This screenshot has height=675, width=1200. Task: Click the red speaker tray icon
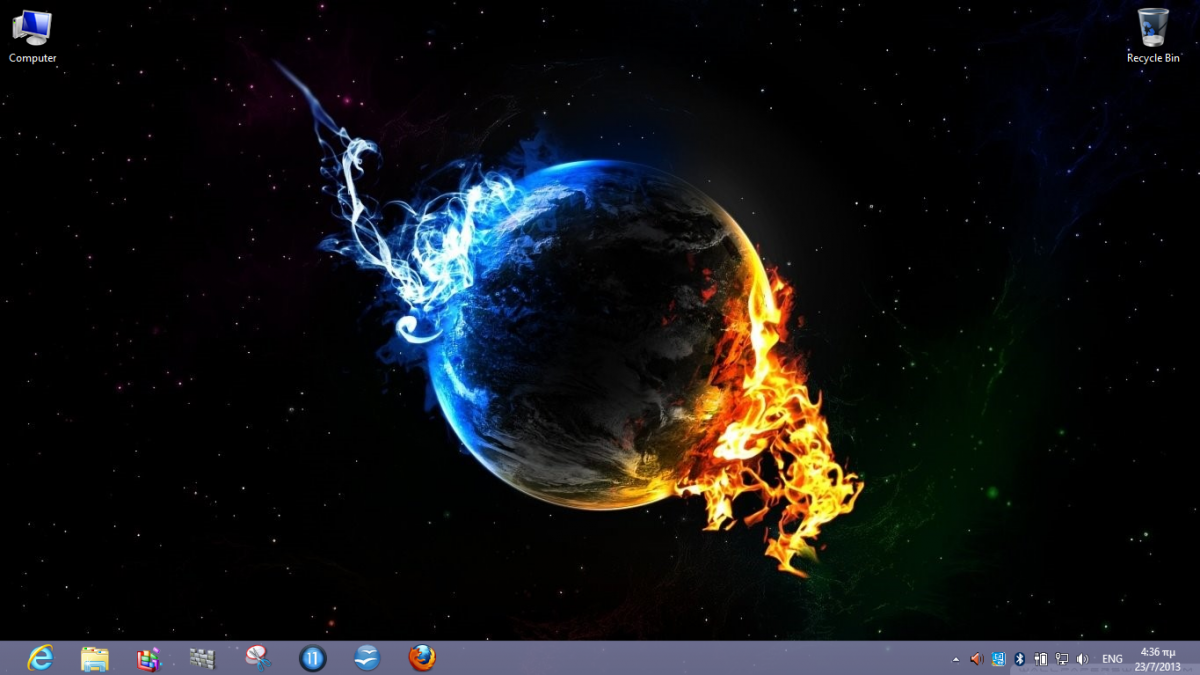click(977, 659)
